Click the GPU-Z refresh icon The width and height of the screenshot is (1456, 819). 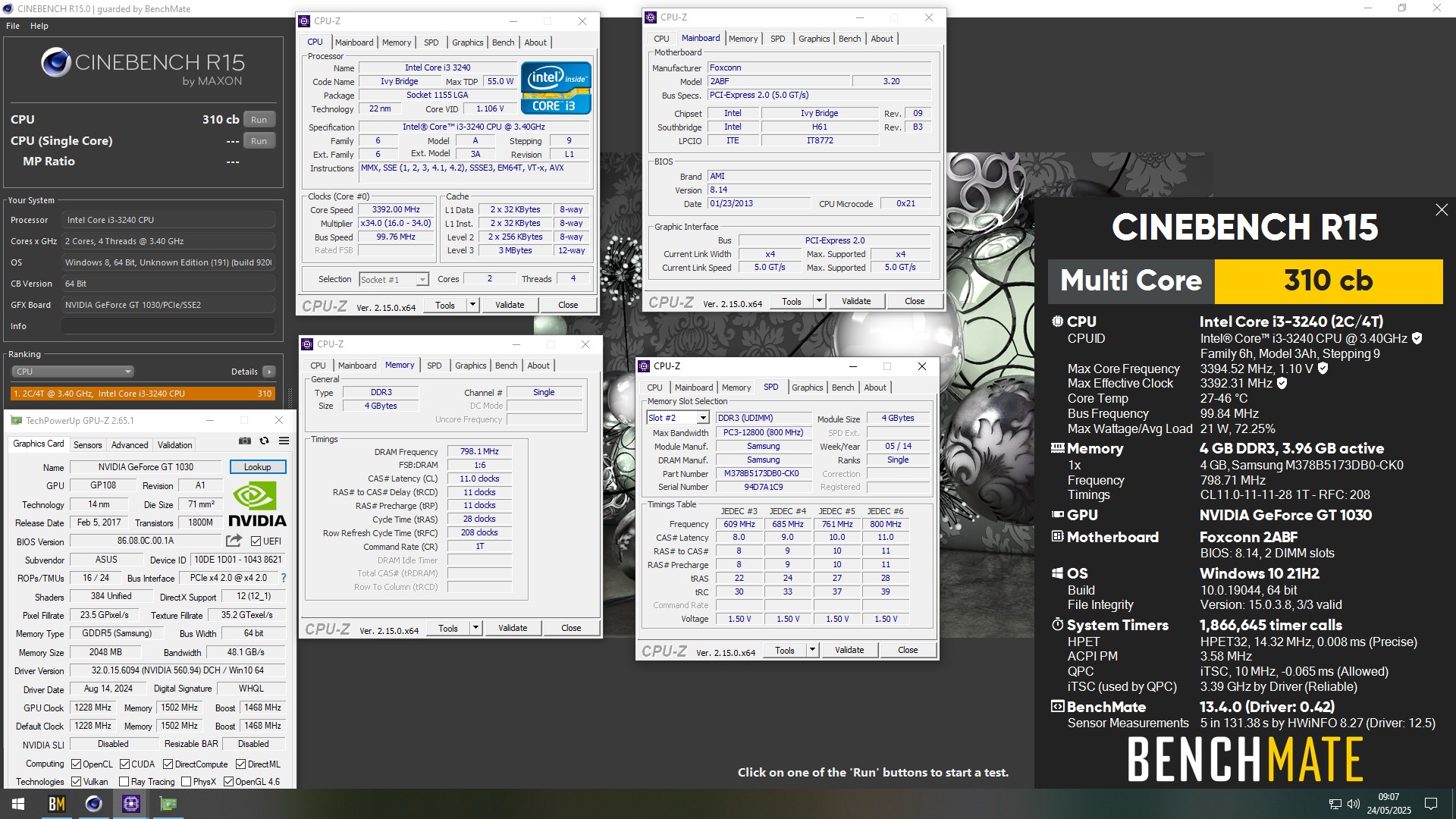[264, 441]
